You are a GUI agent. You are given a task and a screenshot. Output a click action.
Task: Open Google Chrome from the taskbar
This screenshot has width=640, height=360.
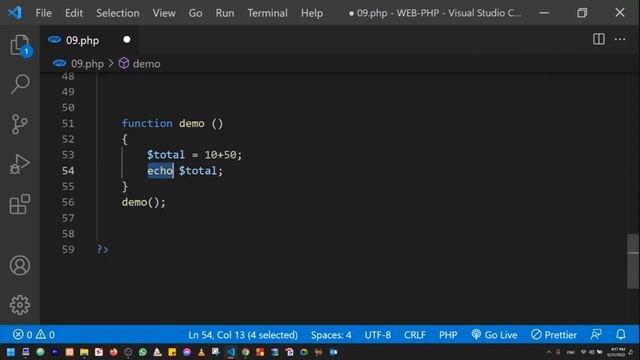245,352
